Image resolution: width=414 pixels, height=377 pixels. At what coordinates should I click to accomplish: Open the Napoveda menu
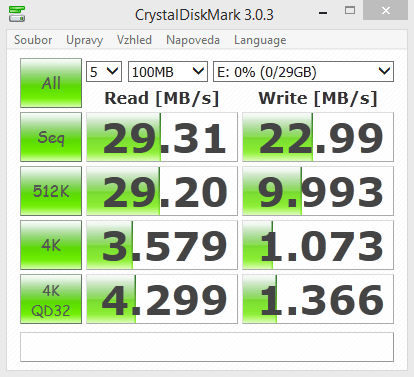tap(193, 40)
